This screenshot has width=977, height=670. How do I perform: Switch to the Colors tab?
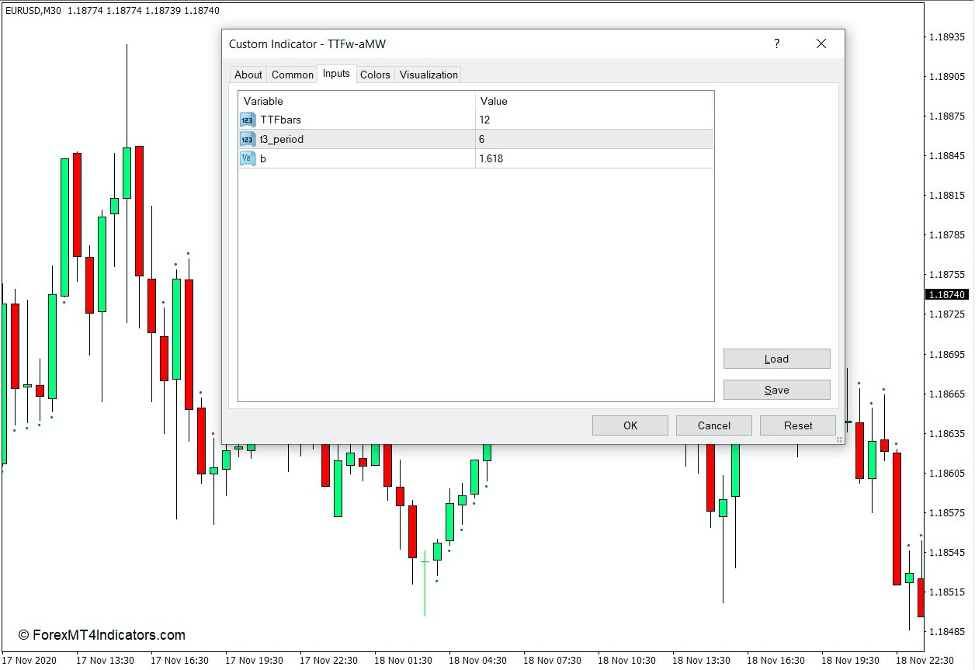point(375,74)
